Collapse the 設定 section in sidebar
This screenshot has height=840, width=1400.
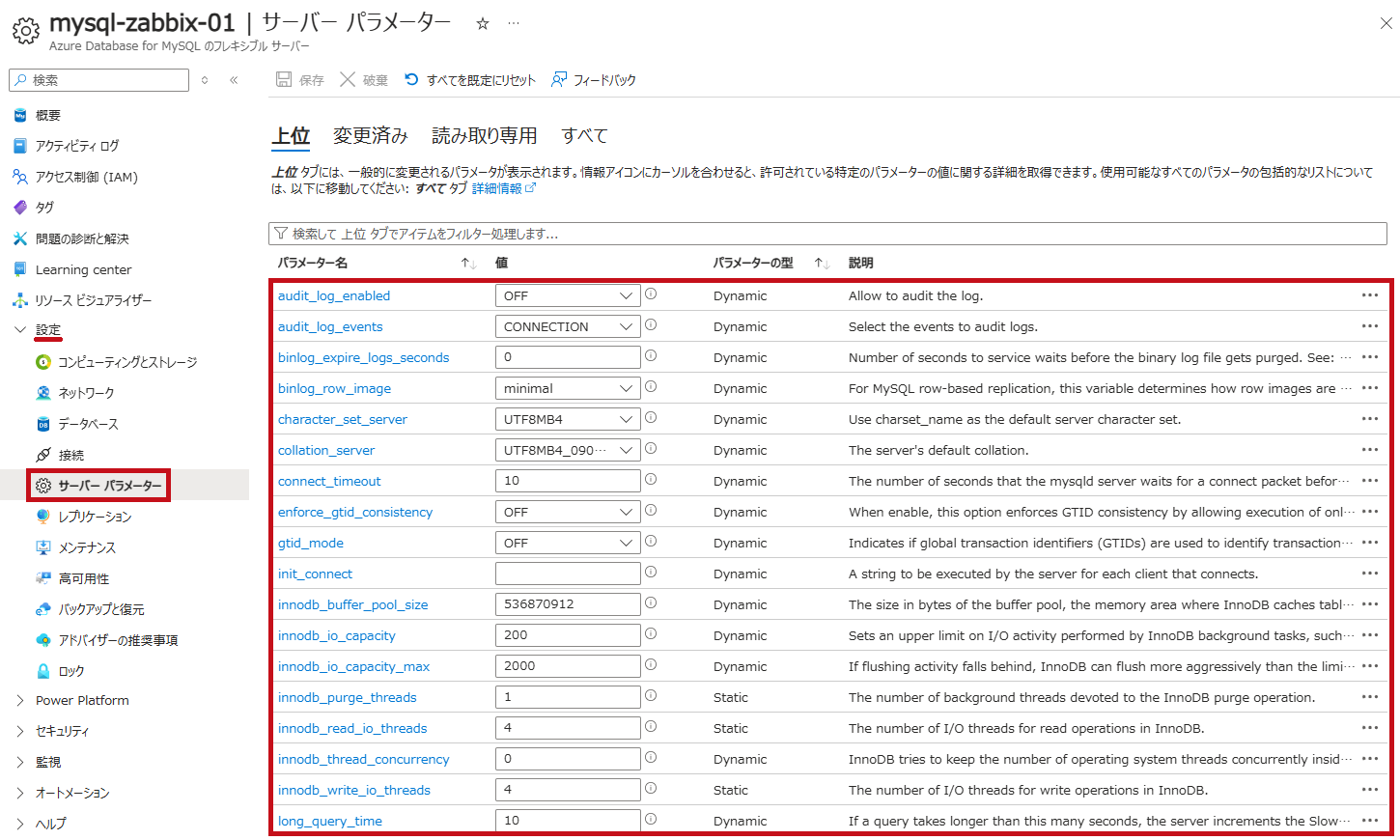20,330
